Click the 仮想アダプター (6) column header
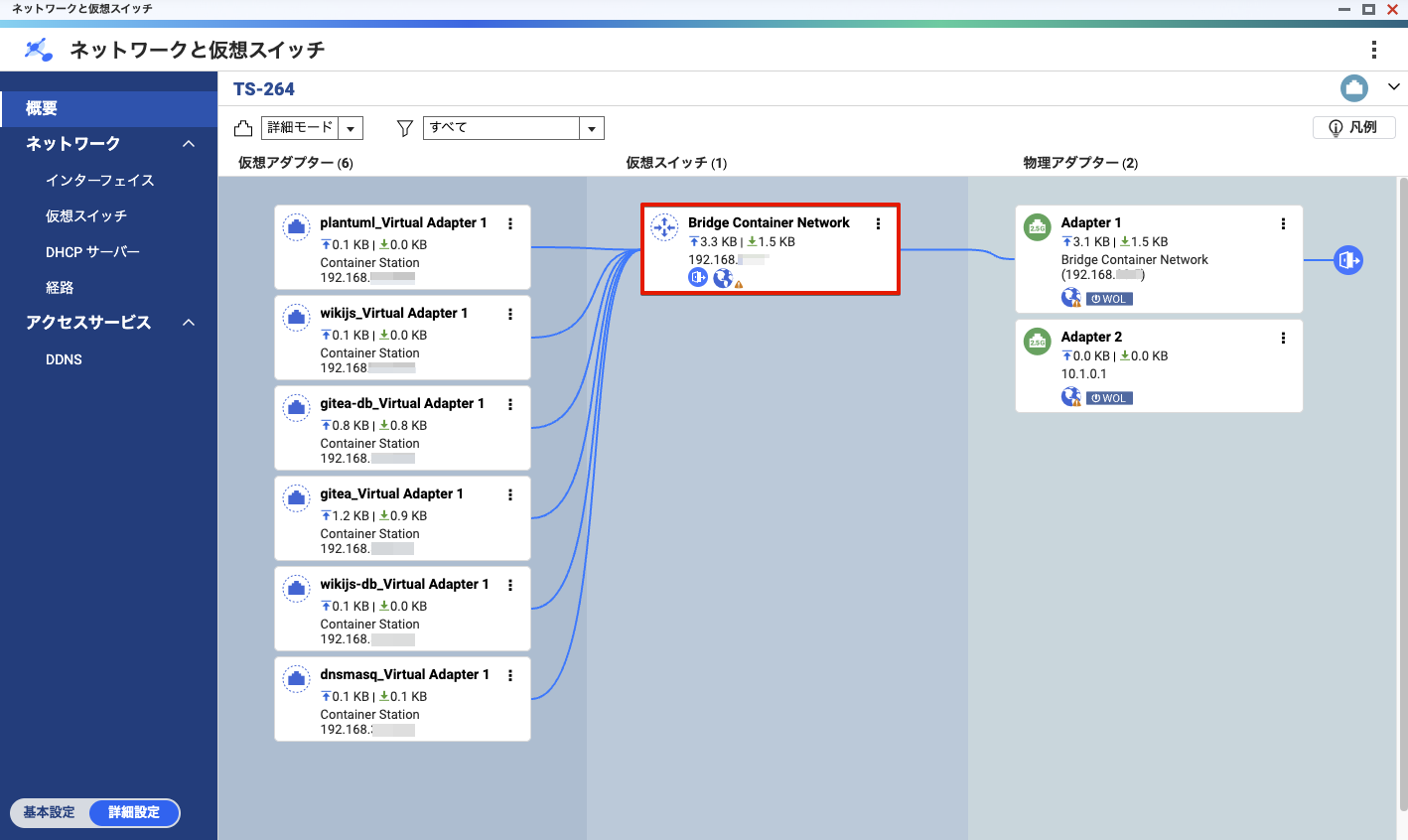Screen dimensions: 1408x840 [x=295, y=163]
